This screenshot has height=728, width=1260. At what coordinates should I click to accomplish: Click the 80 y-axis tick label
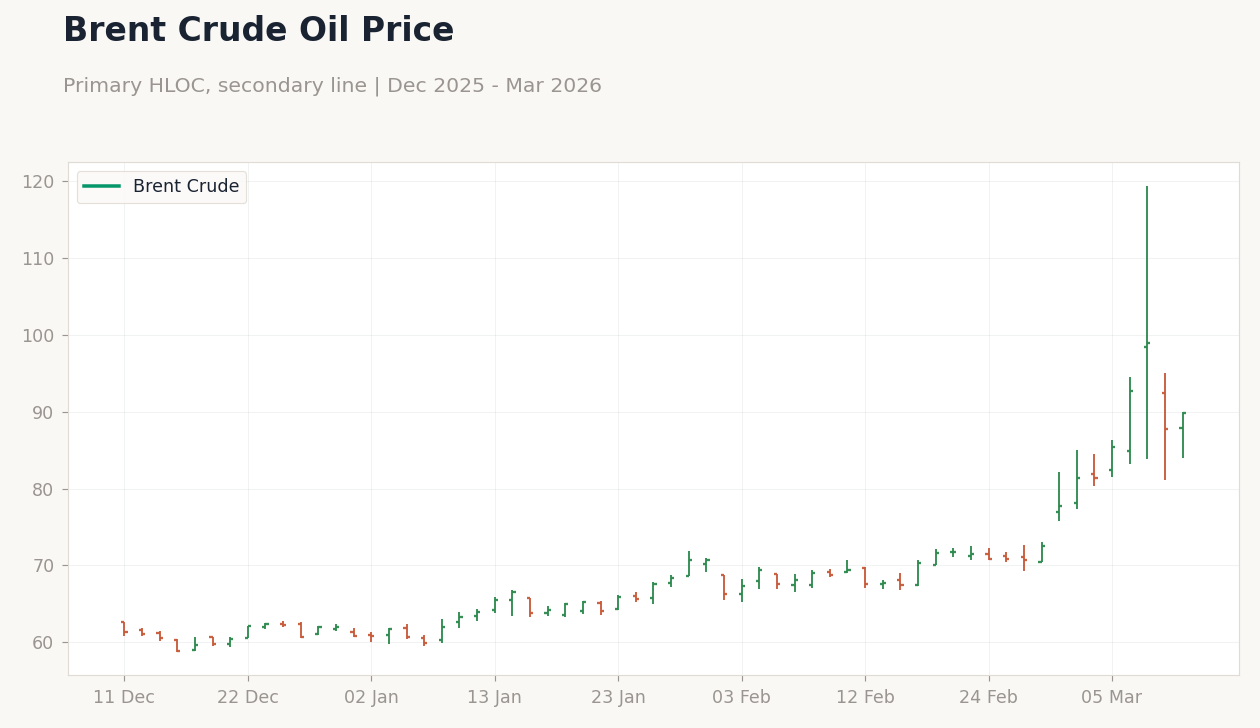pyautogui.click(x=43, y=490)
